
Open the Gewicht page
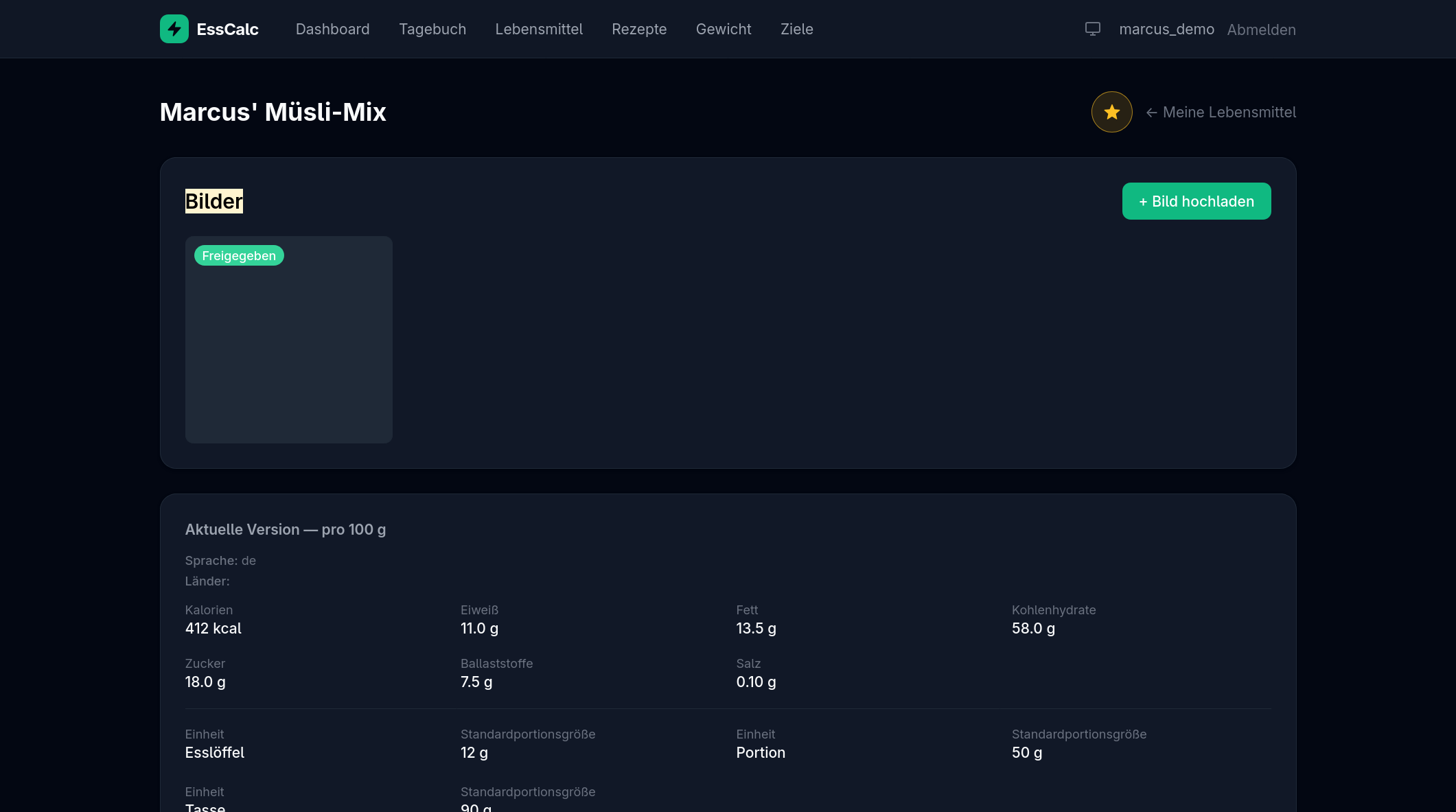pos(724,29)
